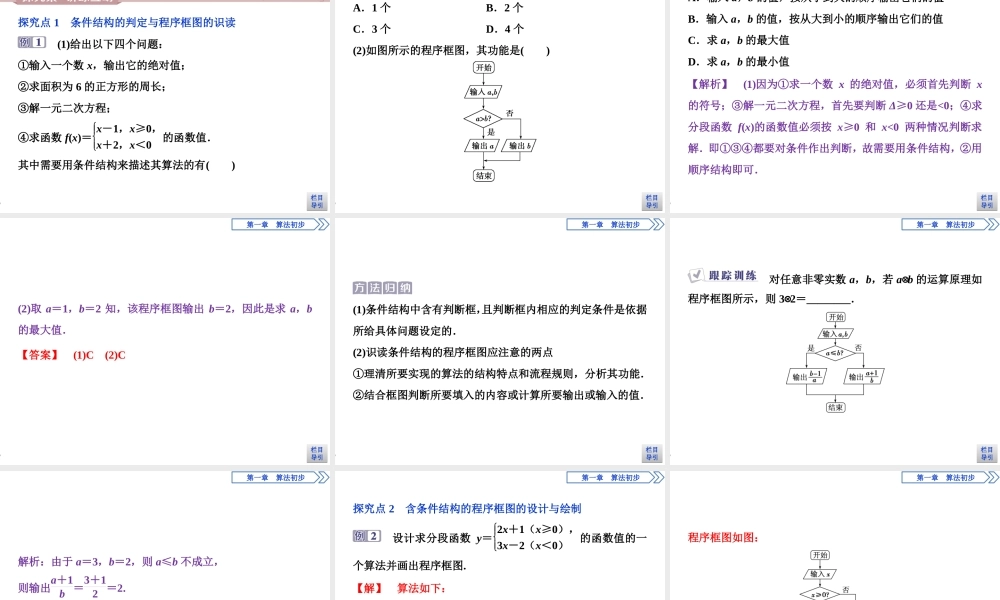Screen dimensions: 1000x600
Task: Click option B about outputting values in descending order
Action: pos(815,19)
